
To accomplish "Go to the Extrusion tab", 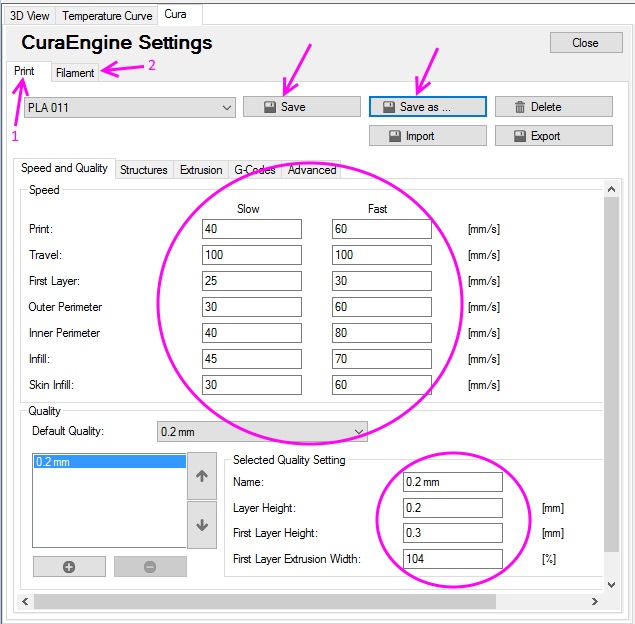I will coord(201,170).
